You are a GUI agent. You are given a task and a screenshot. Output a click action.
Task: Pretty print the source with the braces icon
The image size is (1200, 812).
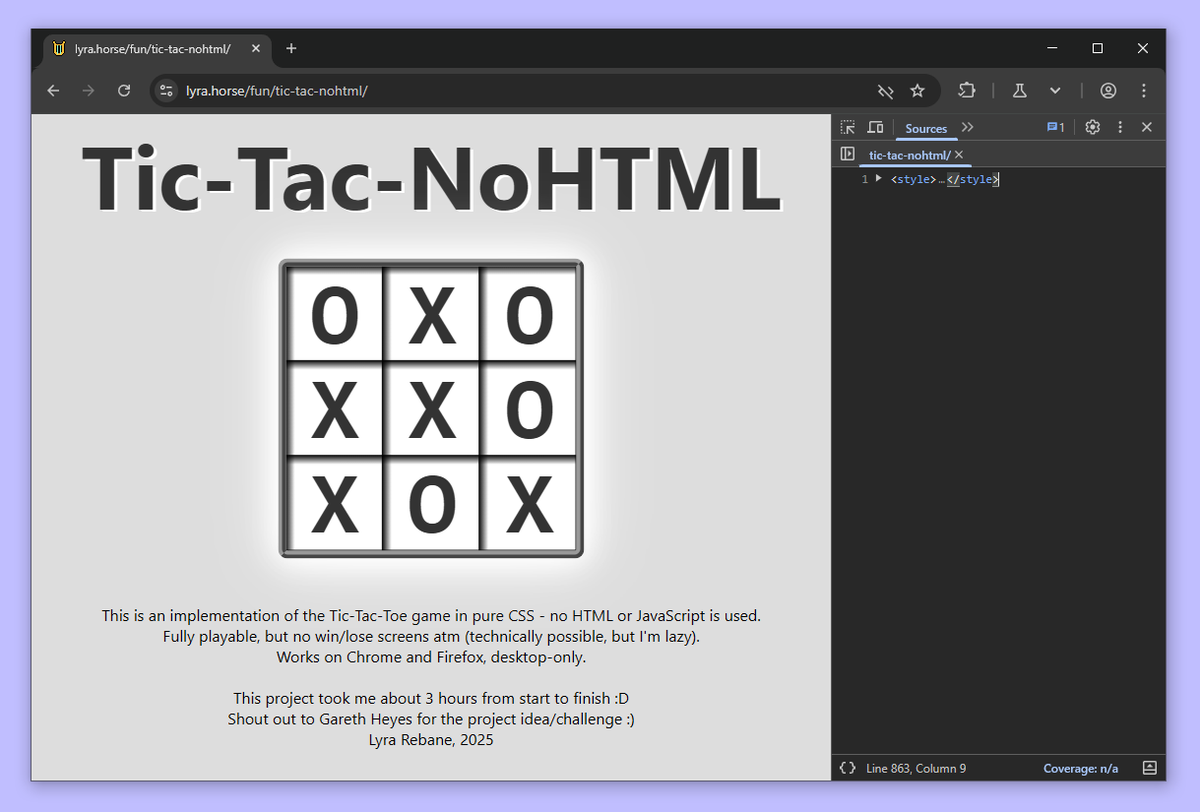tap(847, 768)
